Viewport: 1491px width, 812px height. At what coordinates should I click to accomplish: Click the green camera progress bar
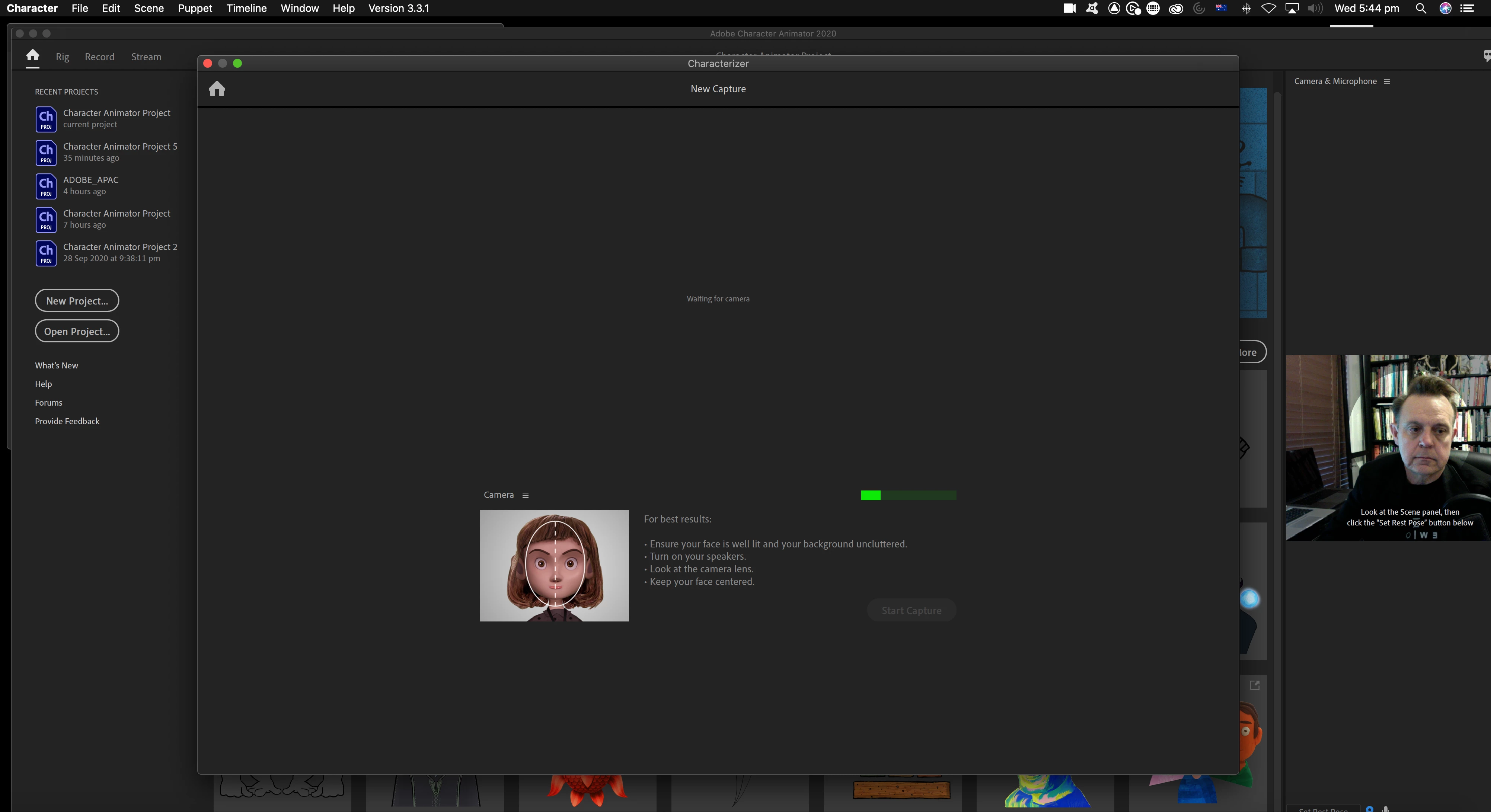tap(908, 495)
